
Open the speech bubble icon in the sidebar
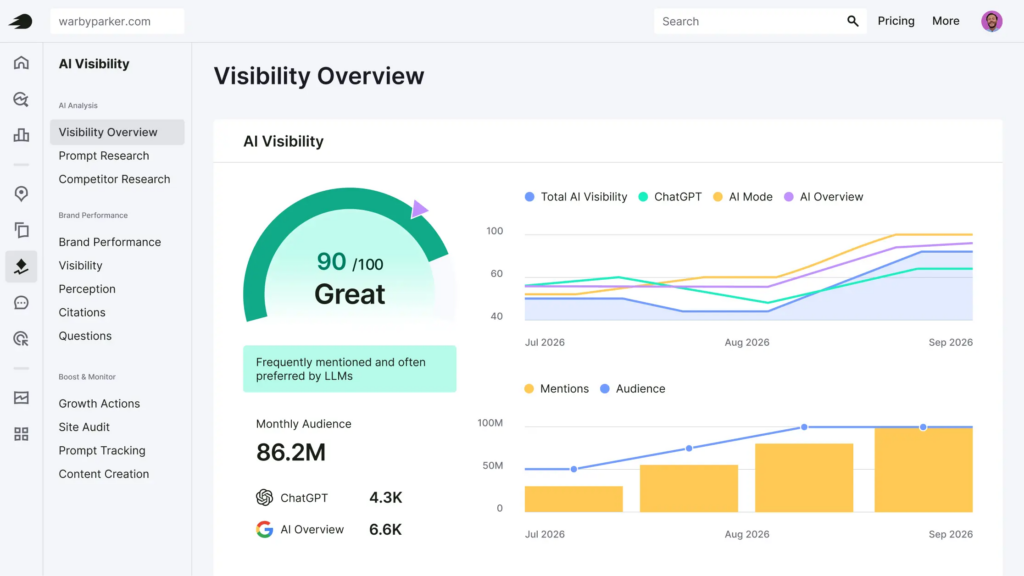21,303
